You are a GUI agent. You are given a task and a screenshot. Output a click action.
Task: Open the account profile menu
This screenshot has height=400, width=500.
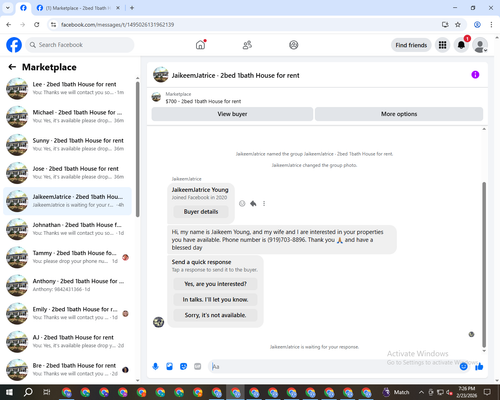tap(480, 45)
